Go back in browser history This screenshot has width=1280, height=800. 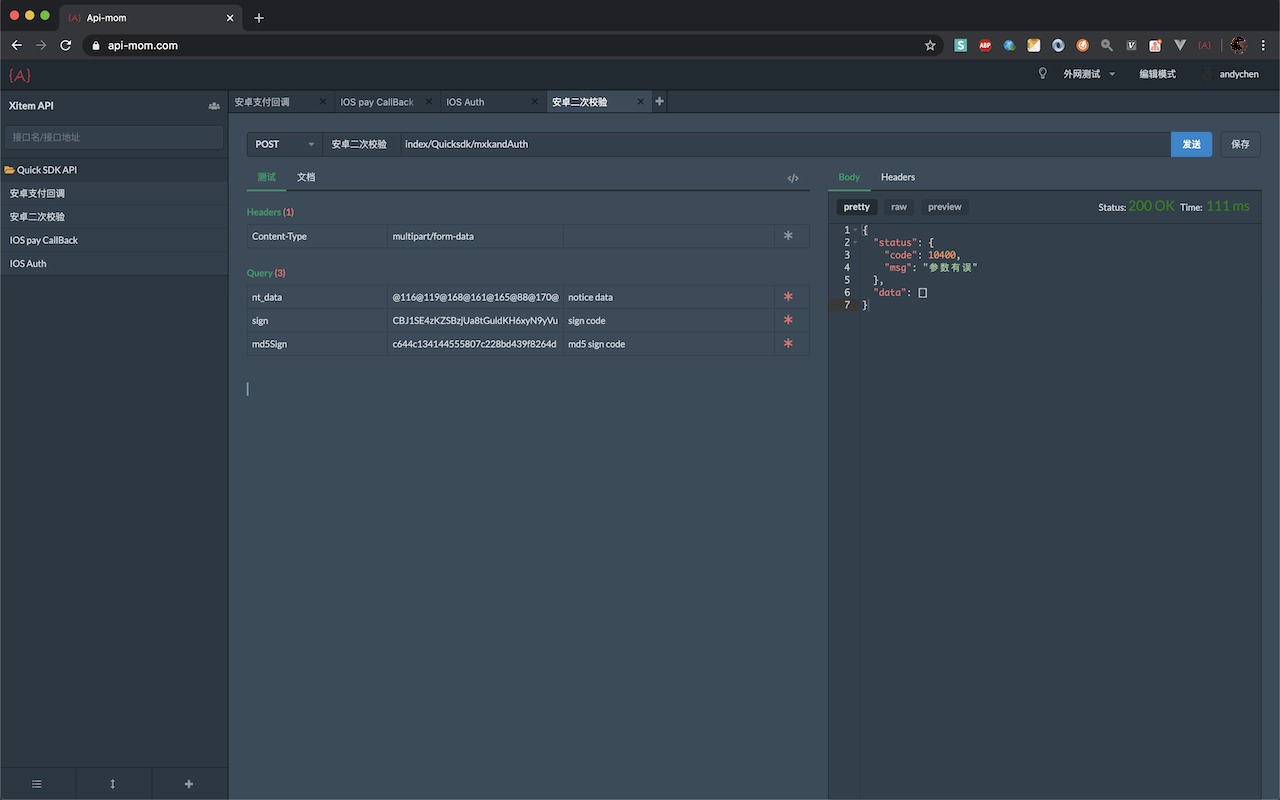pyautogui.click(x=17, y=45)
